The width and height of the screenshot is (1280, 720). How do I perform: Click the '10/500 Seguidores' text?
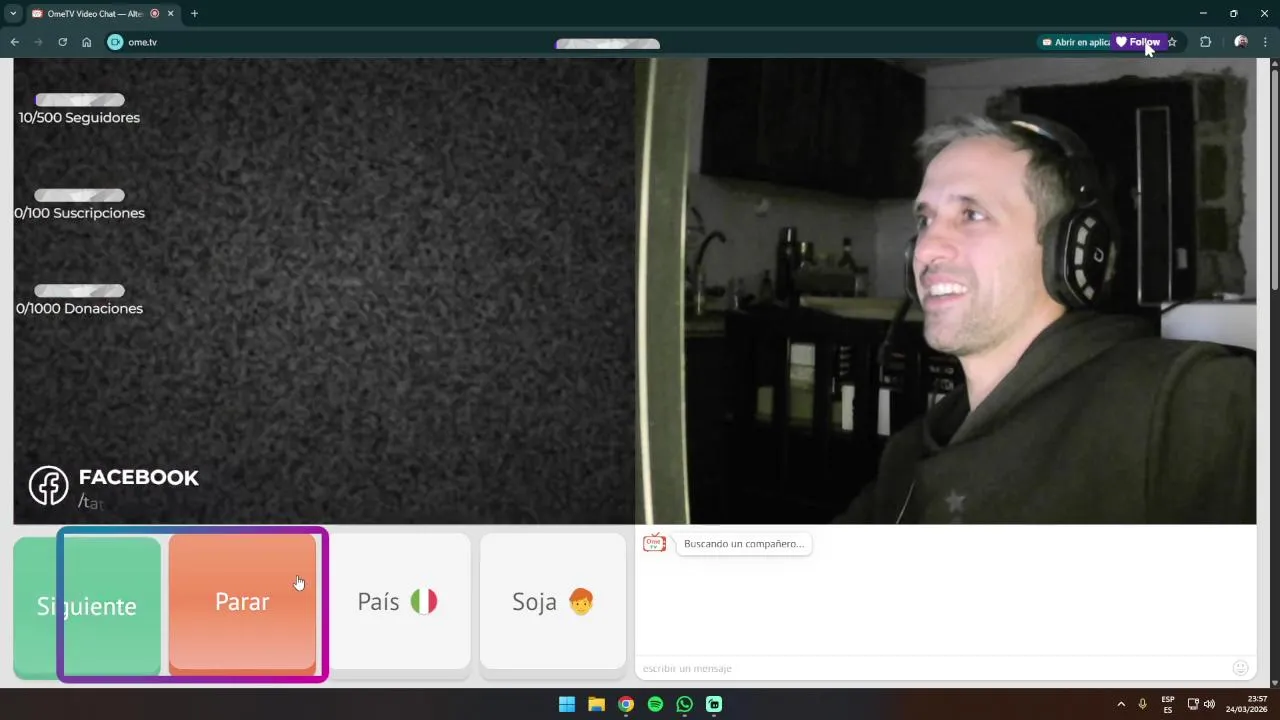pyautogui.click(x=79, y=117)
